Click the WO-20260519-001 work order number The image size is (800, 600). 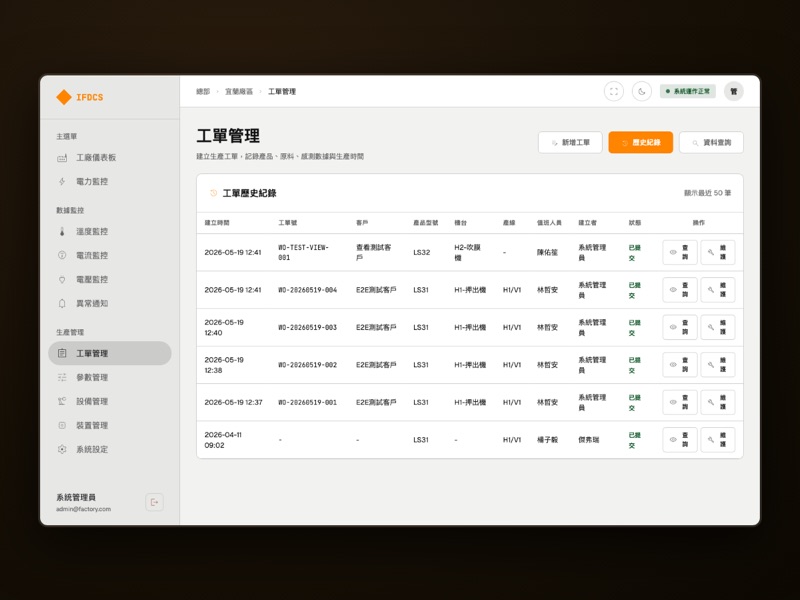[x=308, y=403]
